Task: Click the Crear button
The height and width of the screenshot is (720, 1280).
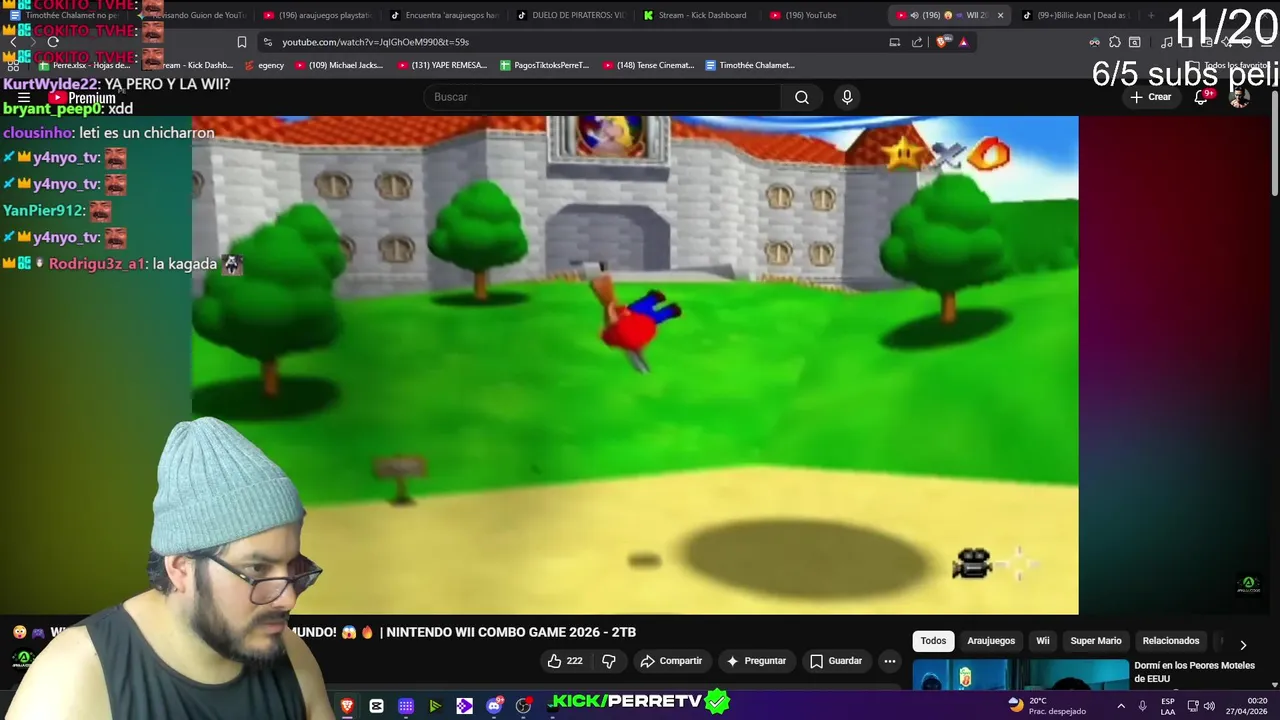Action: point(1150,97)
